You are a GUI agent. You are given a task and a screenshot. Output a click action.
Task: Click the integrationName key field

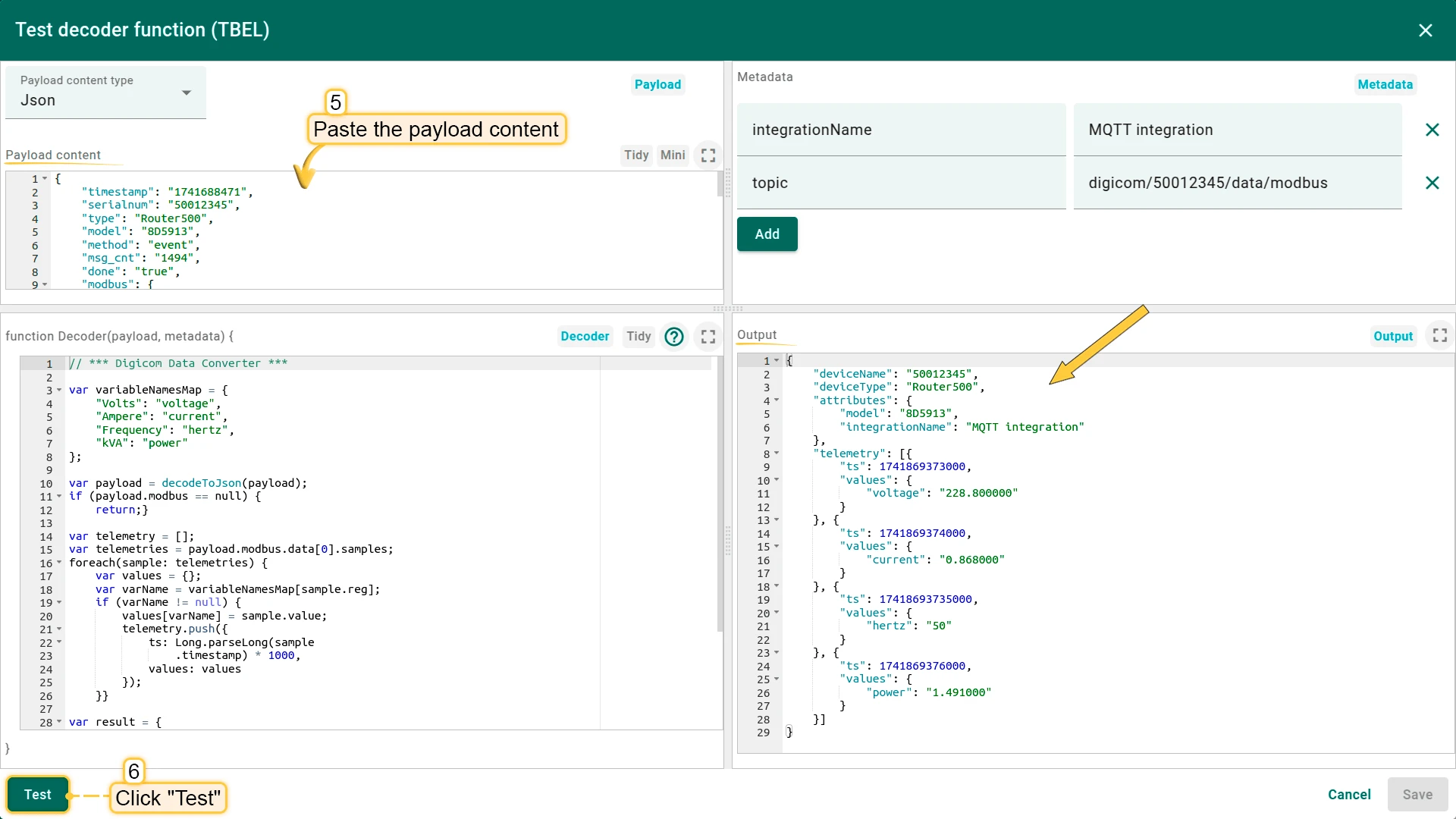pos(902,130)
